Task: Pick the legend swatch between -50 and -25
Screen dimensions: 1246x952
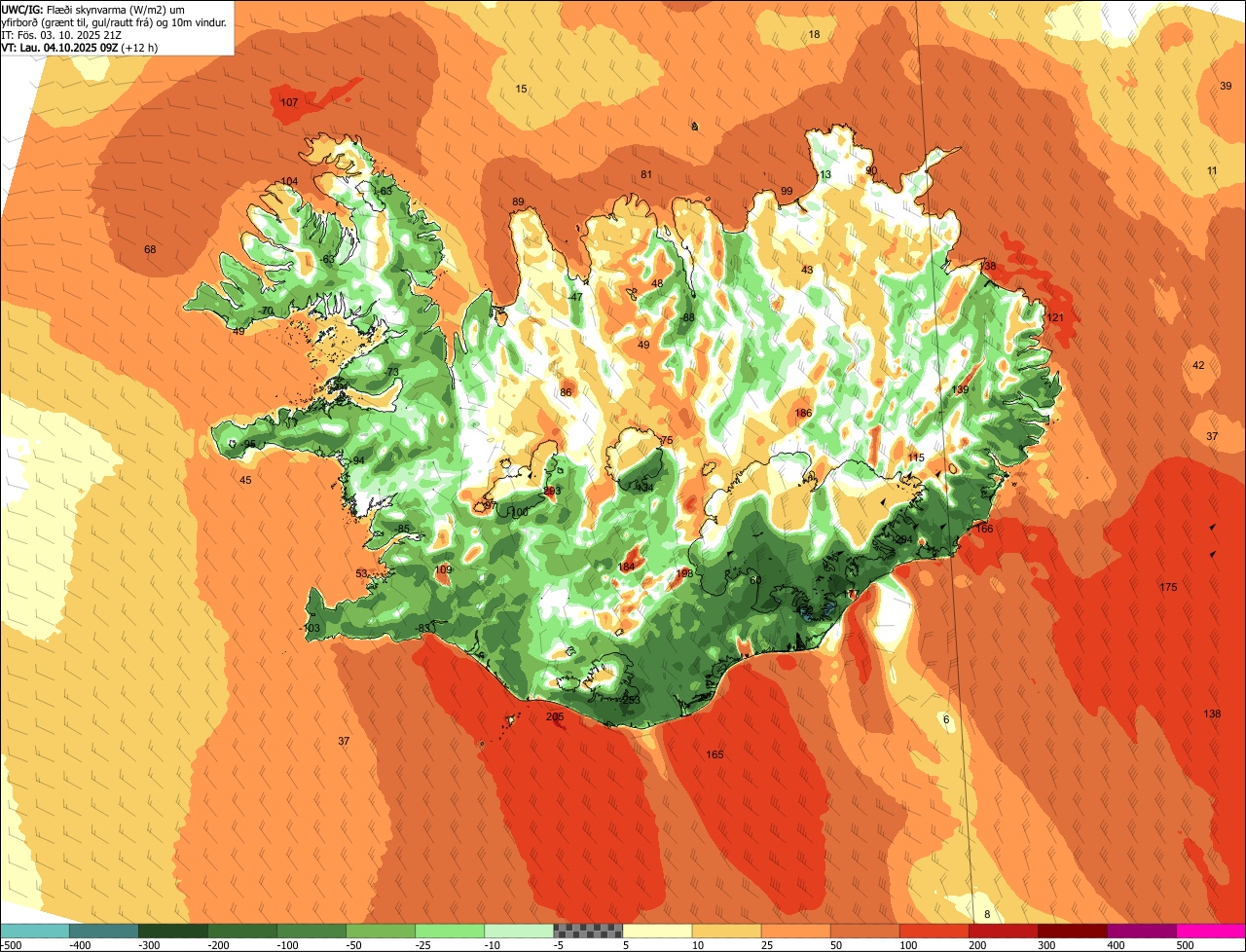Action: [381, 931]
